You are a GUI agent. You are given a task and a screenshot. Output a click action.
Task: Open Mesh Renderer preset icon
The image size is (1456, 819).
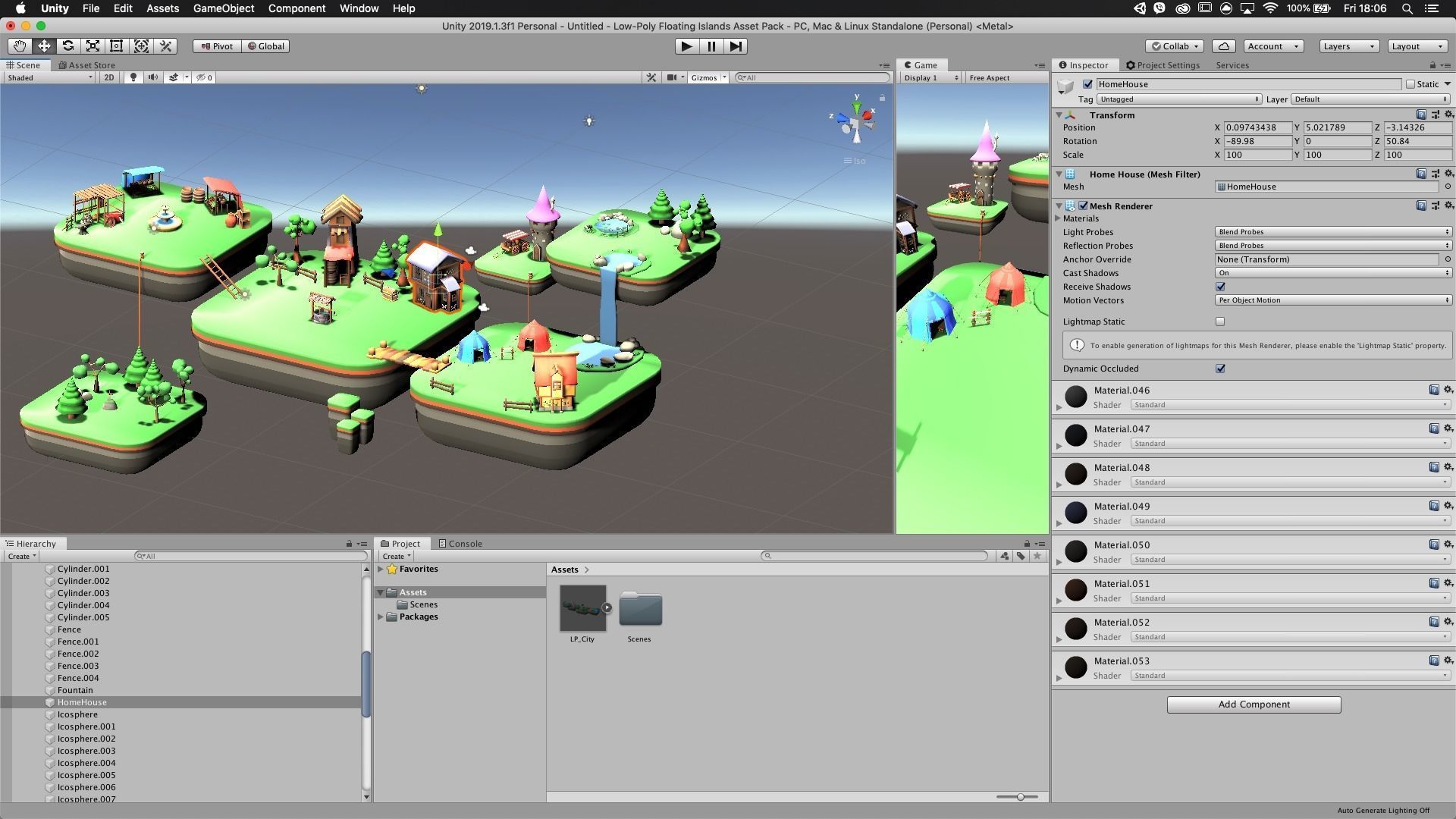tap(1435, 206)
